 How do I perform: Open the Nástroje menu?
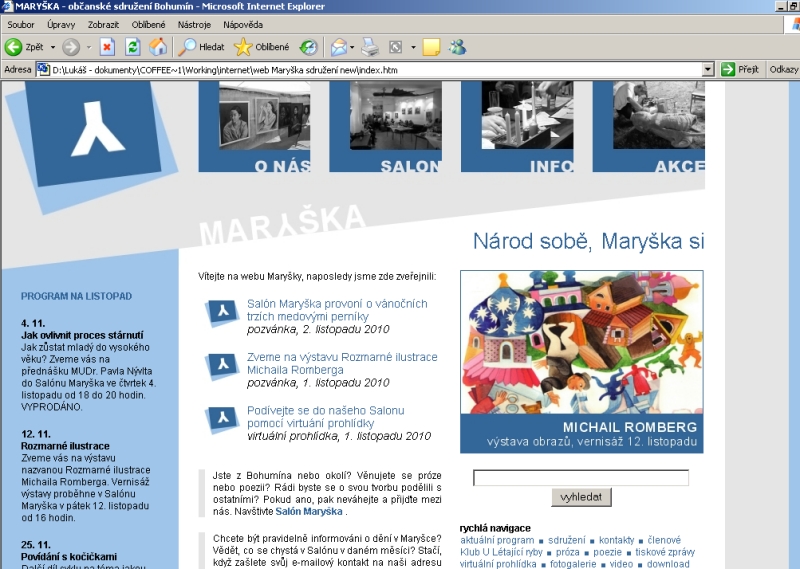point(194,24)
